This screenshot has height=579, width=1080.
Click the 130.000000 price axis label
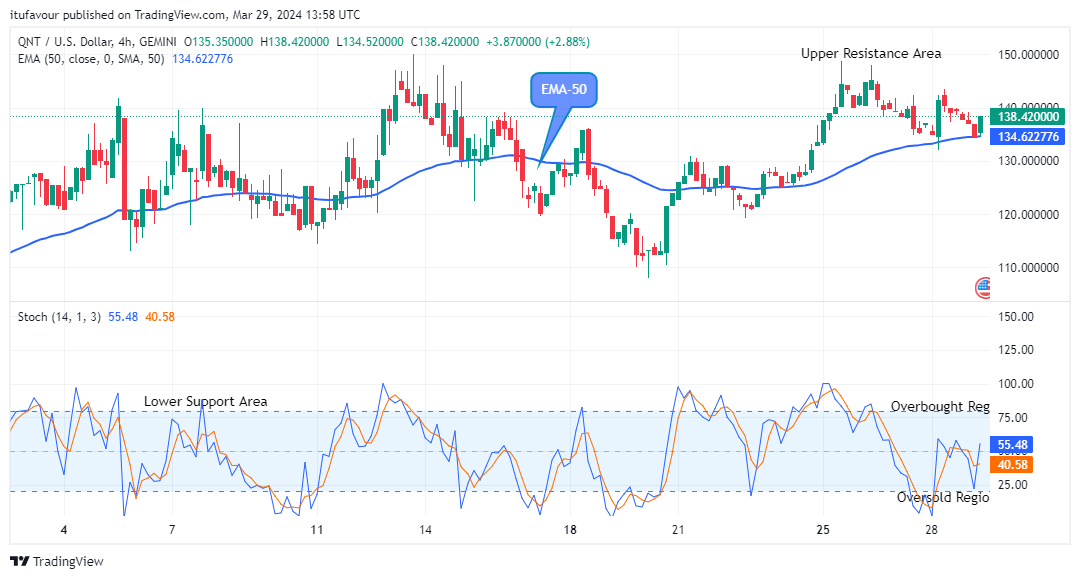[x=1028, y=161]
